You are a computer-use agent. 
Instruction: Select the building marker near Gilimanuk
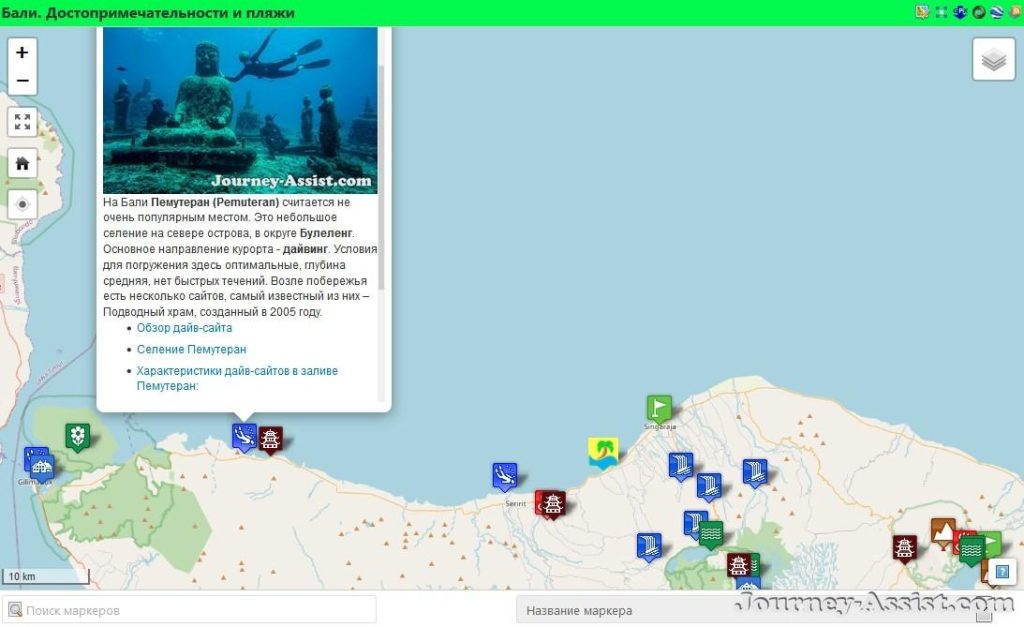click(x=42, y=467)
